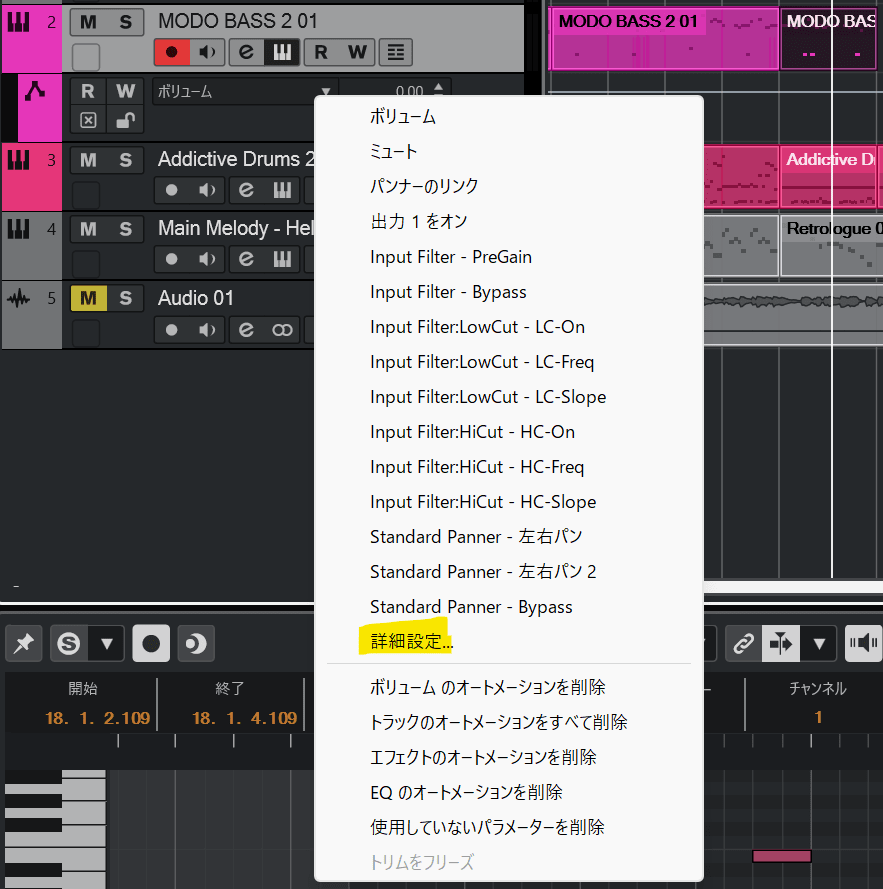Open dropdown arrow next to Solo Editor
Screen dimensions: 883x889
tap(107, 644)
